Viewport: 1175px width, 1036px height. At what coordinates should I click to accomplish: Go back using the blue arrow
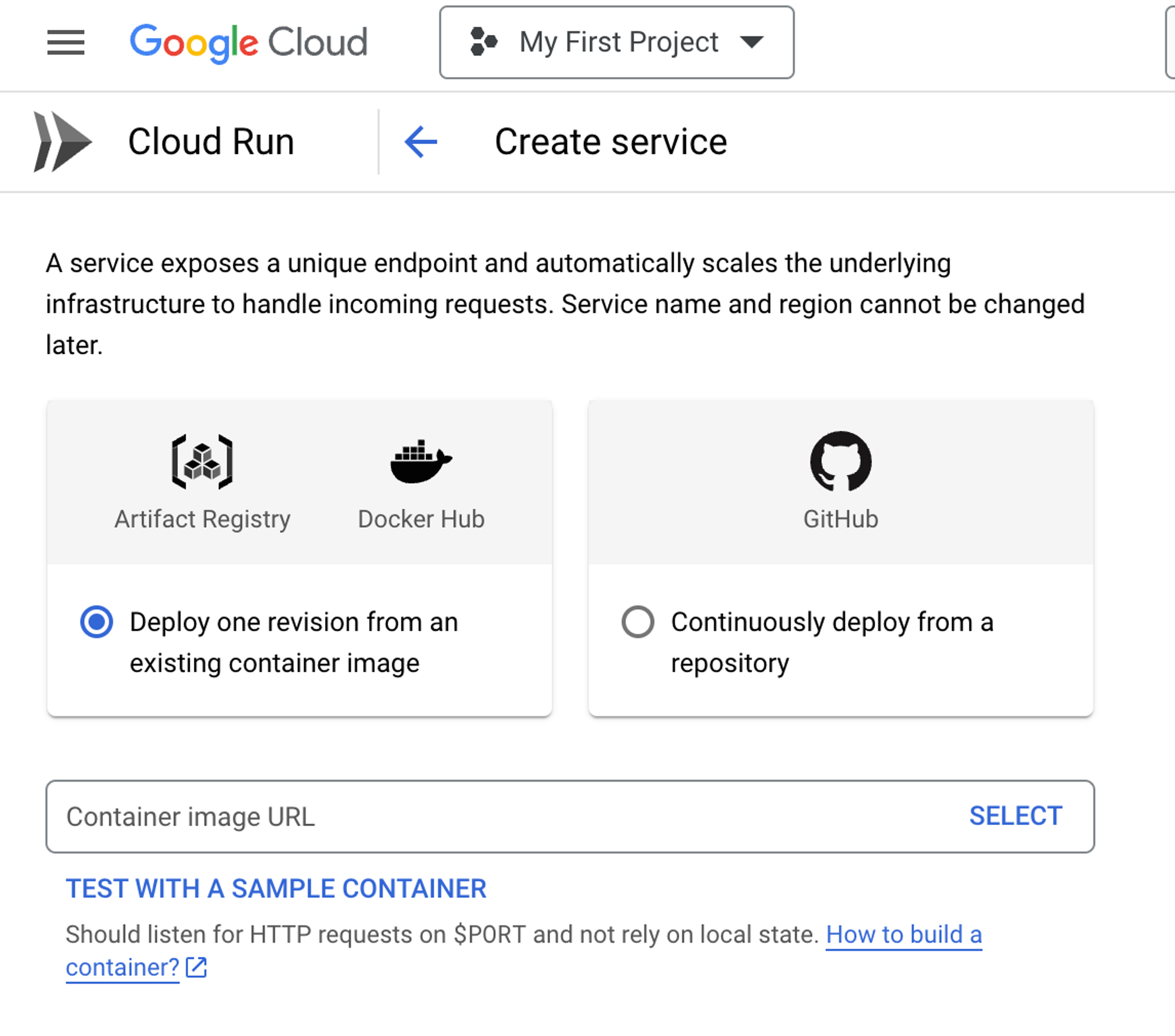[421, 142]
